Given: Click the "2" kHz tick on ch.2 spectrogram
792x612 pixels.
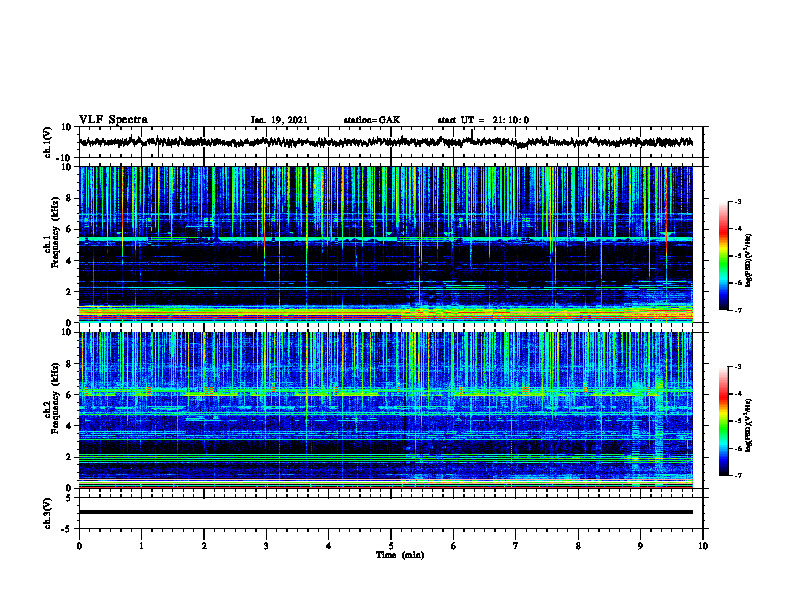Looking at the screenshot, I should pyautogui.click(x=70, y=457).
